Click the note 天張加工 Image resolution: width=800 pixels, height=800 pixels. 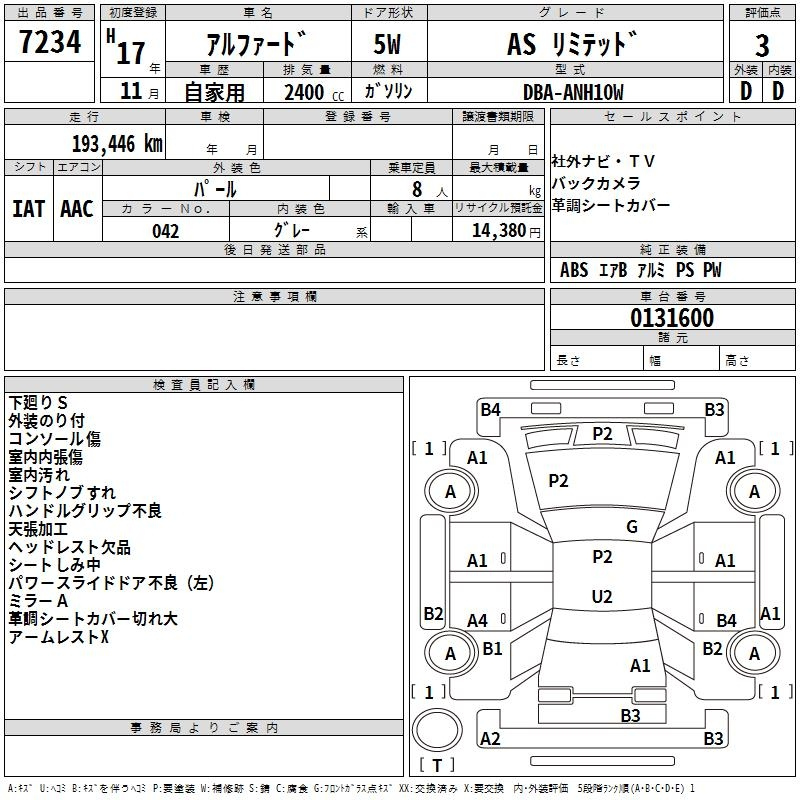point(38,529)
